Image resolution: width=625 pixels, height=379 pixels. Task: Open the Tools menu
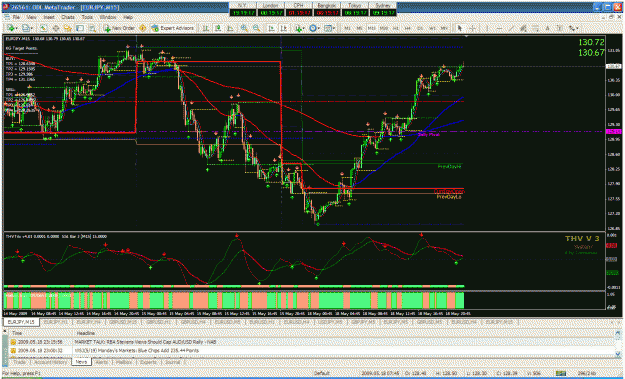(x=87, y=18)
